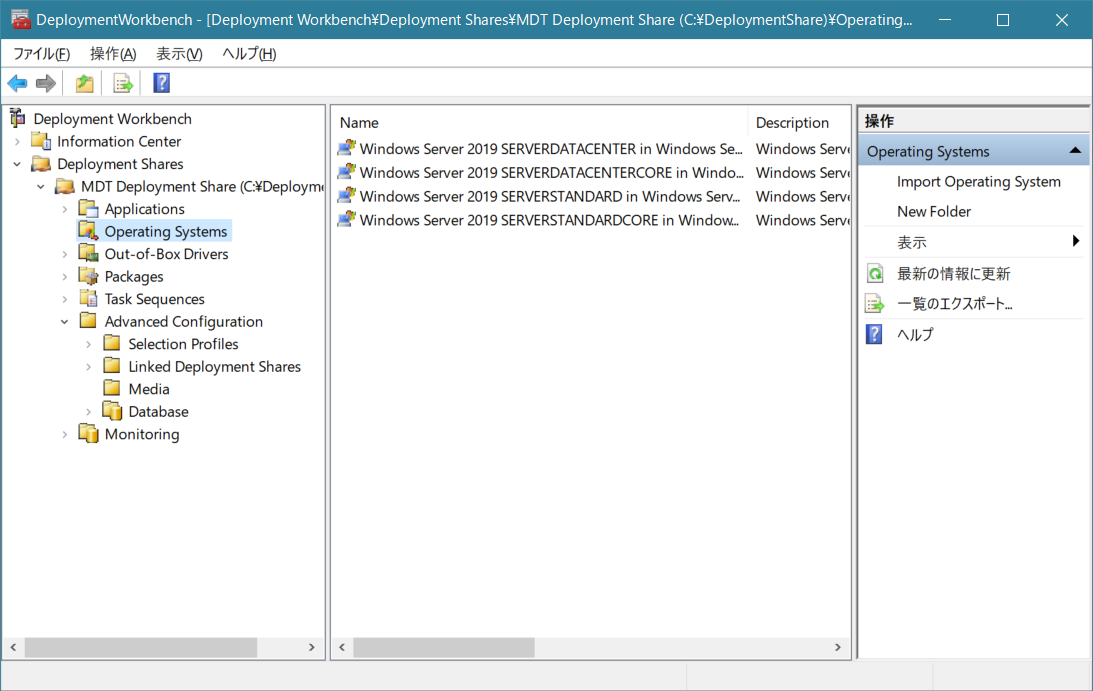Open the ヘルプ(H) menu
This screenshot has height=691, width=1093.
[x=249, y=54]
